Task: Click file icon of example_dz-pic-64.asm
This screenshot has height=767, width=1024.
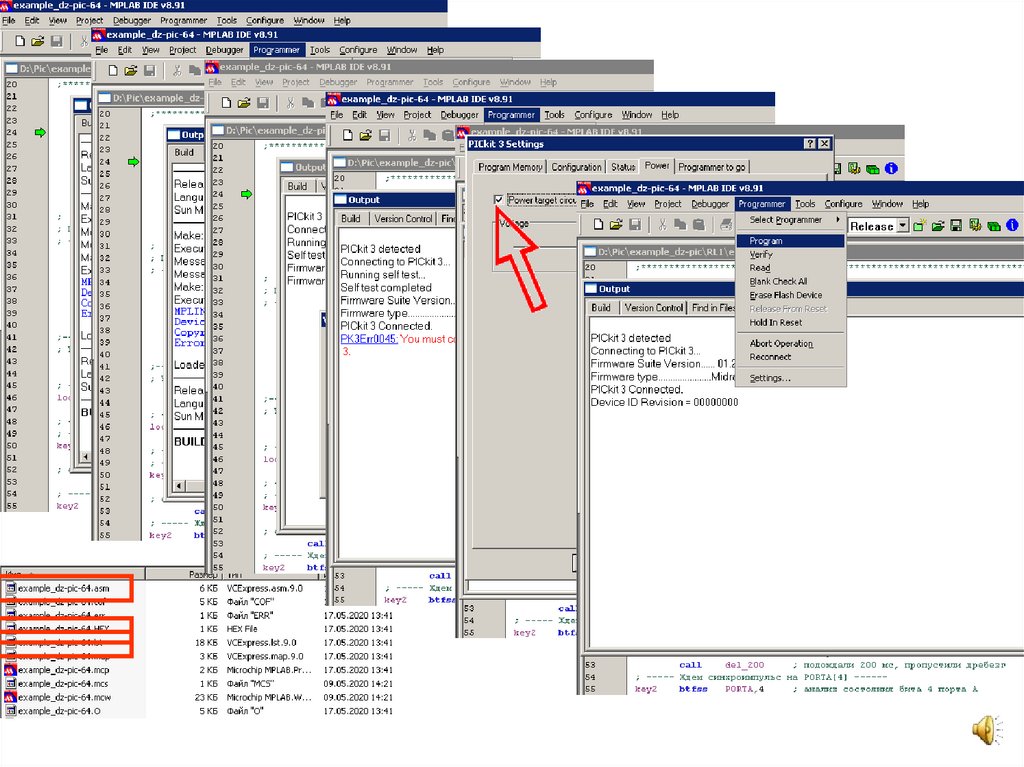Action: coord(10,588)
